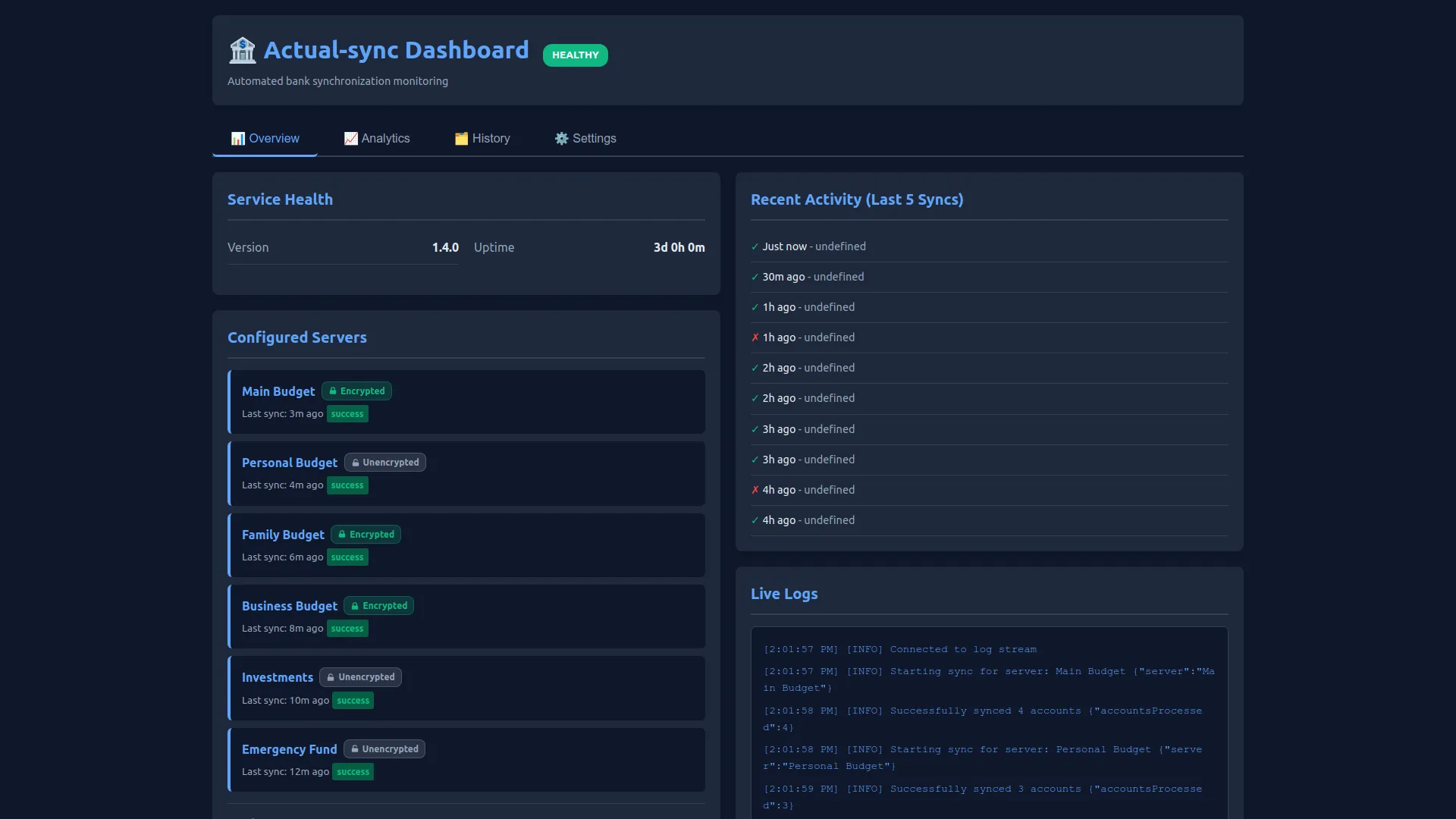Click the Live Logs output panel
The width and height of the screenshot is (1456, 819).
[990, 723]
